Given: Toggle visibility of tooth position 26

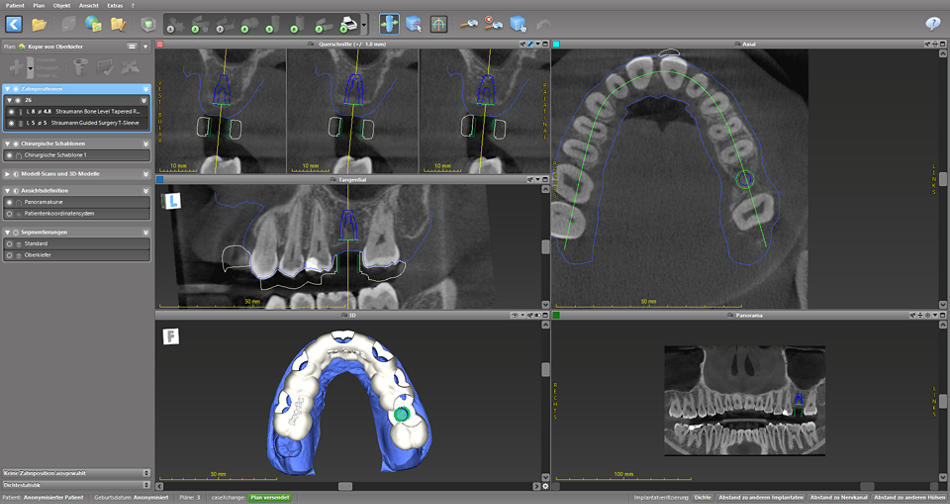Looking at the screenshot, I should [x=18, y=100].
